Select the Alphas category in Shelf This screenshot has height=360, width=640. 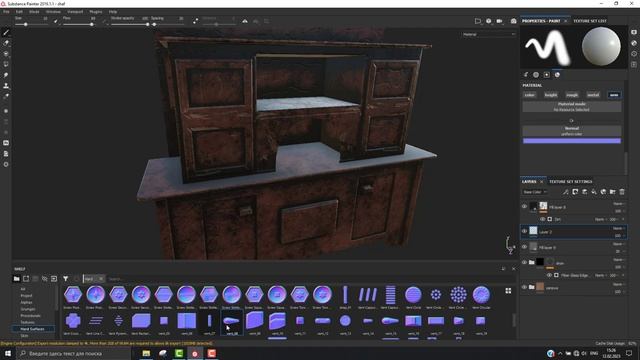pyautogui.click(x=26, y=302)
